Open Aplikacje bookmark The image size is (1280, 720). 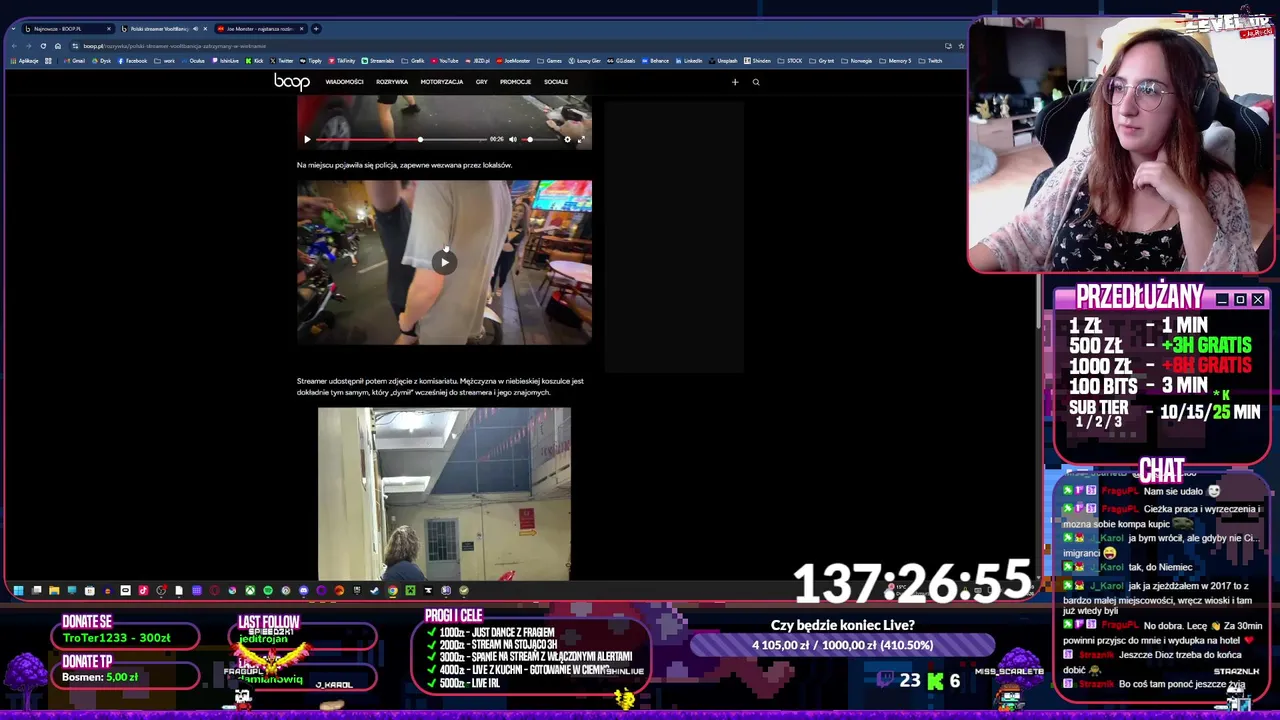click(x=25, y=61)
